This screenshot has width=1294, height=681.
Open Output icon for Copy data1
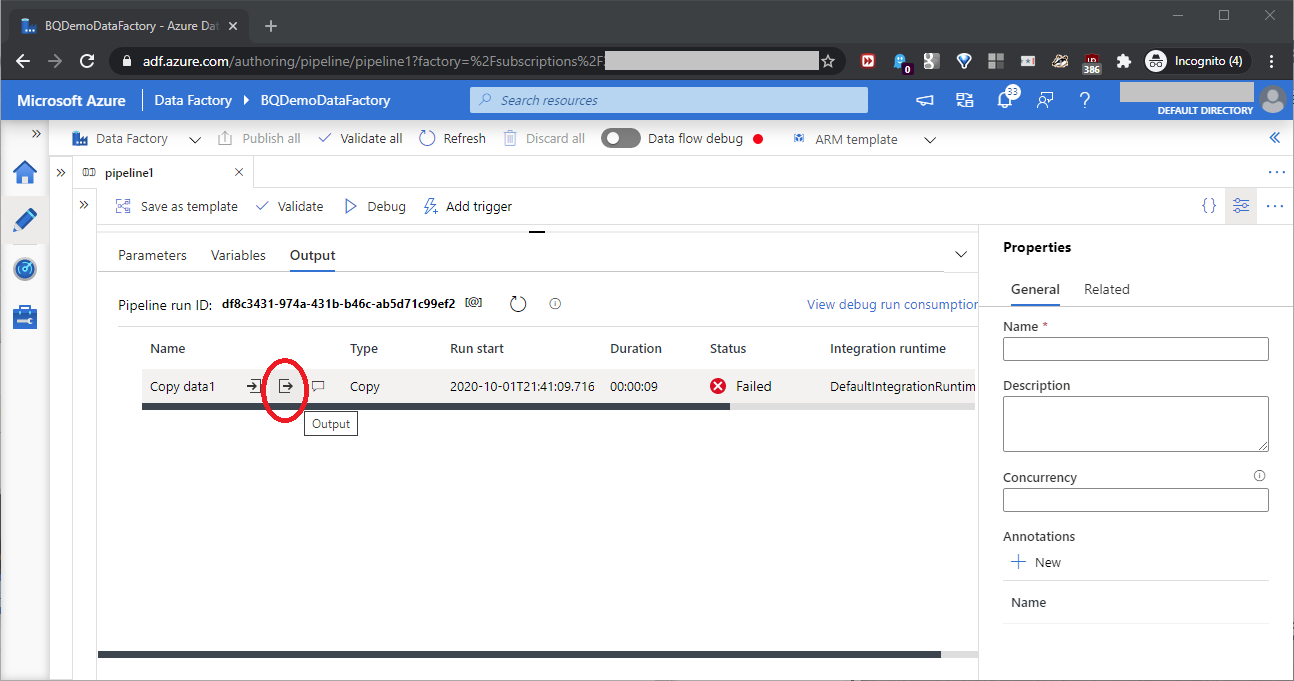click(286, 386)
